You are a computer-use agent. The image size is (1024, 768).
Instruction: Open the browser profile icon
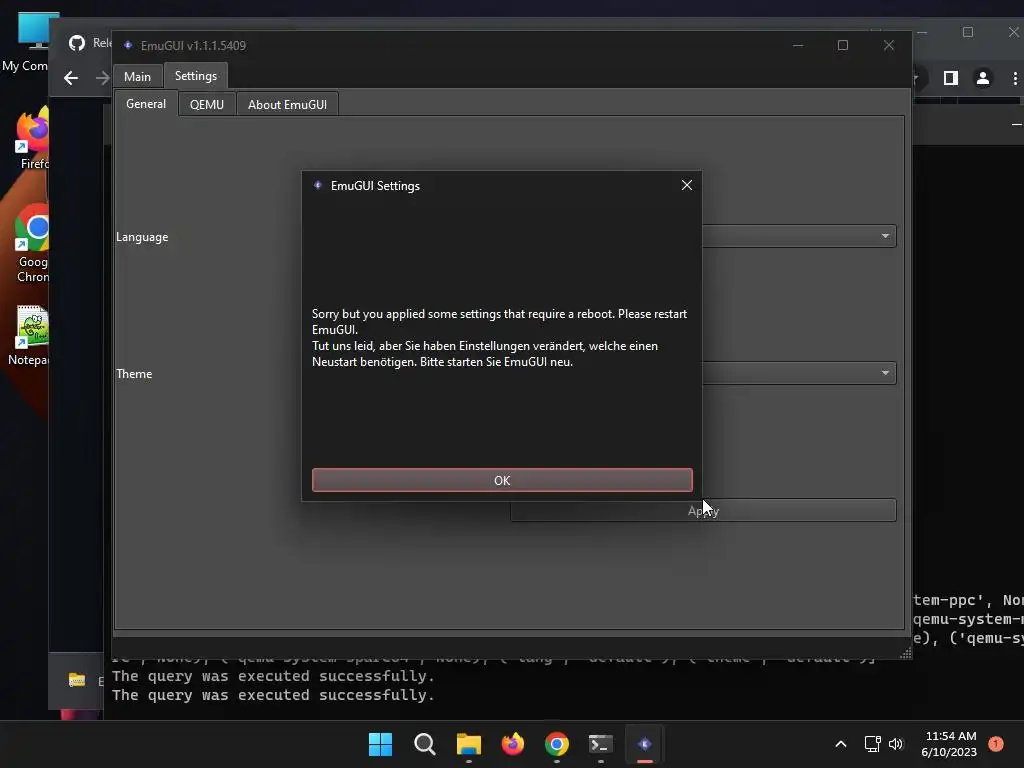[982, 78]
